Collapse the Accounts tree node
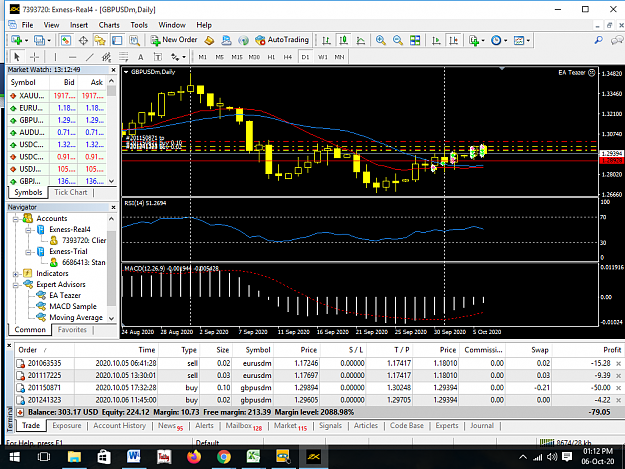 coord(16,219)
